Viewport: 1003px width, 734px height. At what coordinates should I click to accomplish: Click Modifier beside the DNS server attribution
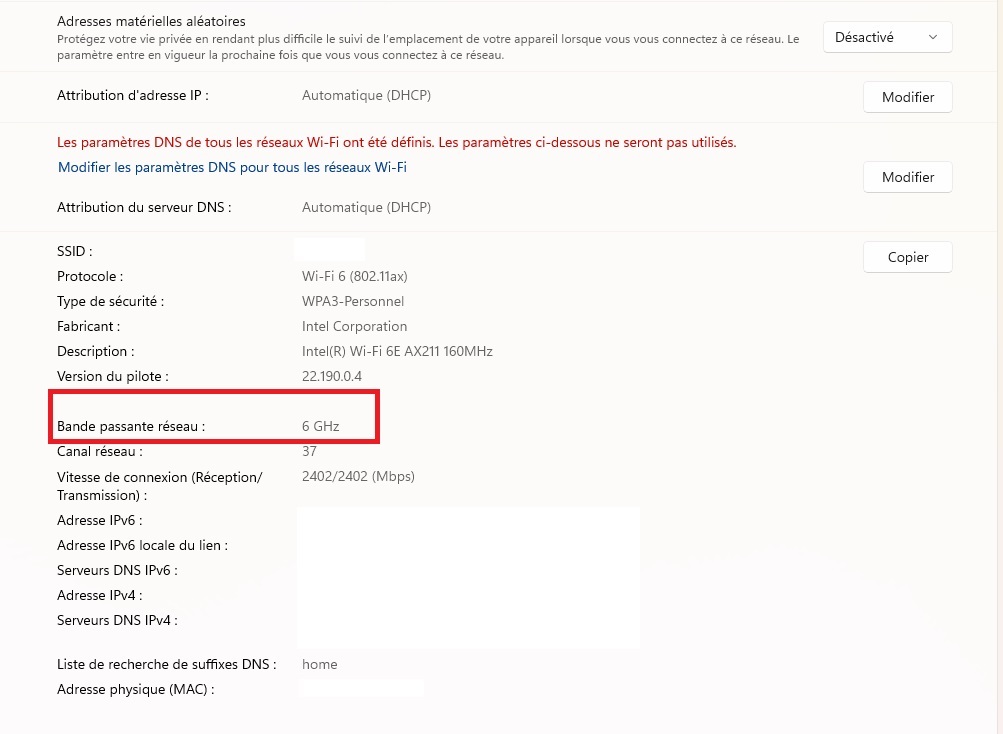click(x=907, y=177)
